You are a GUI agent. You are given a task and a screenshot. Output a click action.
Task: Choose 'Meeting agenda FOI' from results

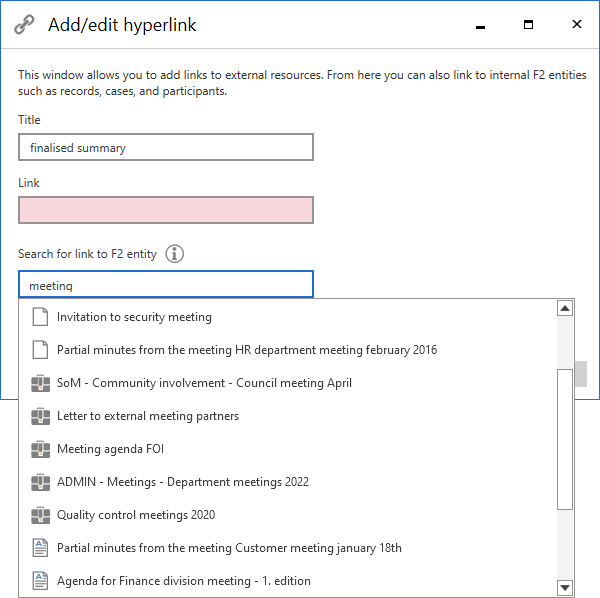[x=110, y=449]
